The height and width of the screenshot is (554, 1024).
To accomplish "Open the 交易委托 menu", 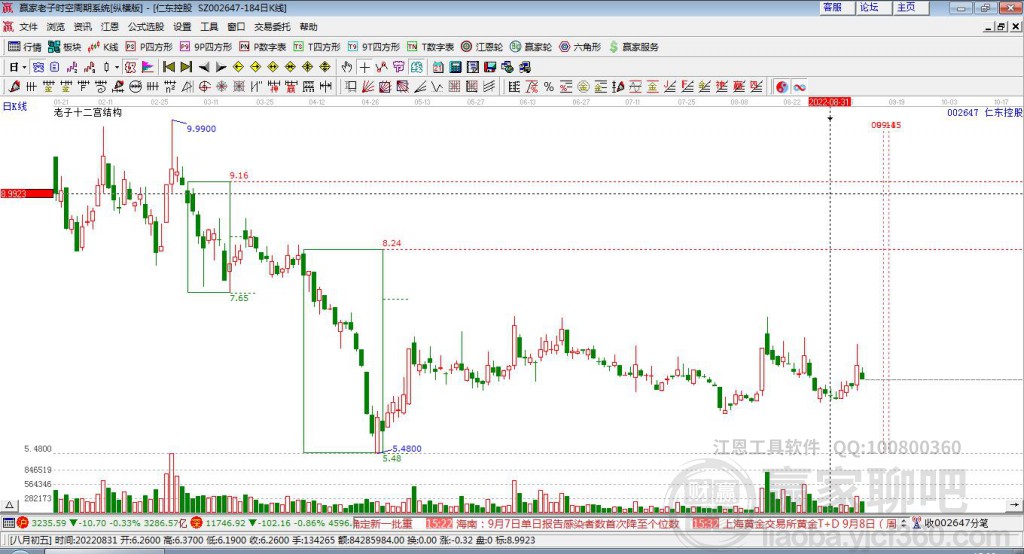I will 272,27.
